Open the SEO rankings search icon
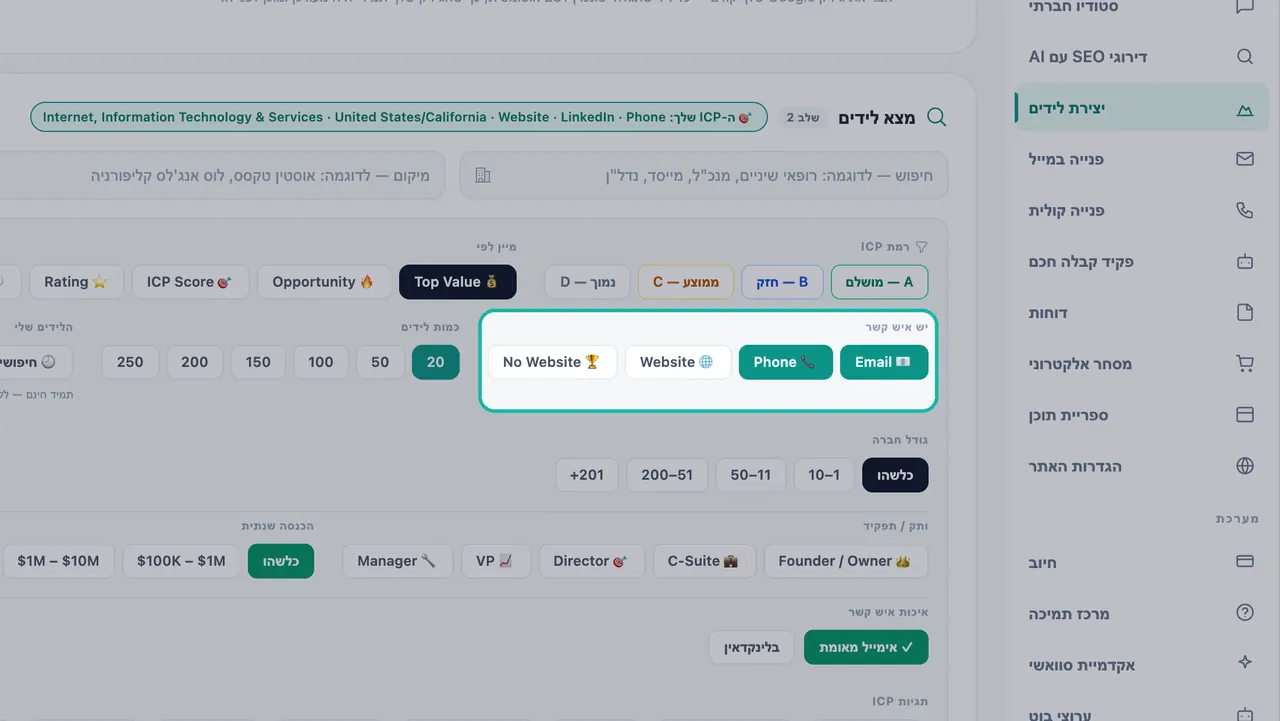This screenshot has height=721, width=1280. (1245, 56)
